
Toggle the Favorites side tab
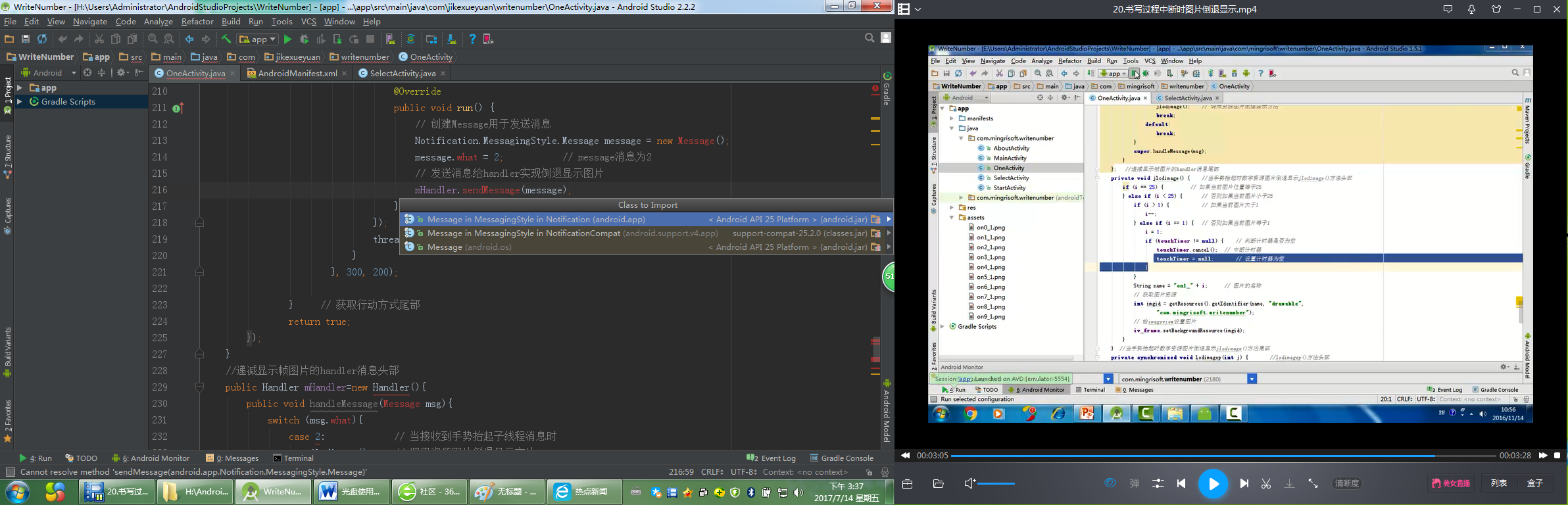[8, 421]
